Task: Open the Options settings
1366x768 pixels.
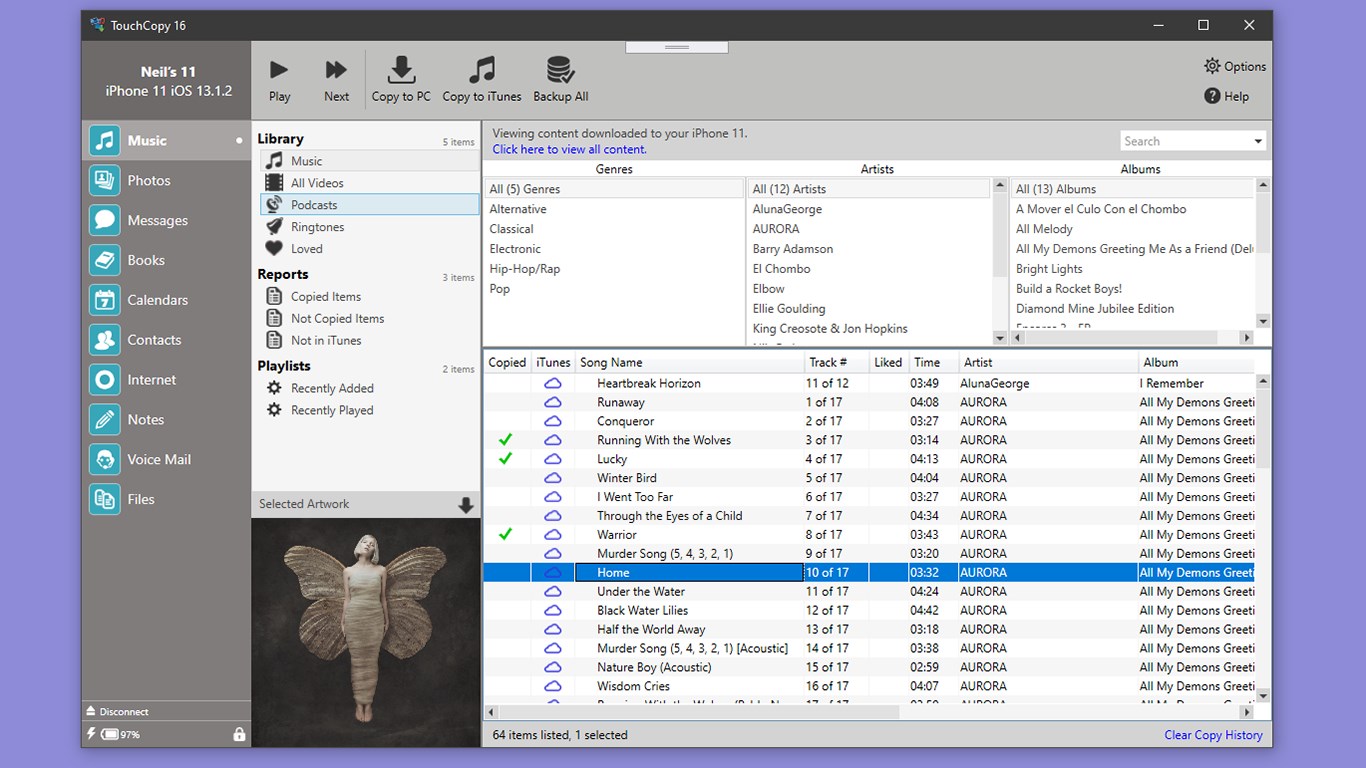Action: 1234,66
